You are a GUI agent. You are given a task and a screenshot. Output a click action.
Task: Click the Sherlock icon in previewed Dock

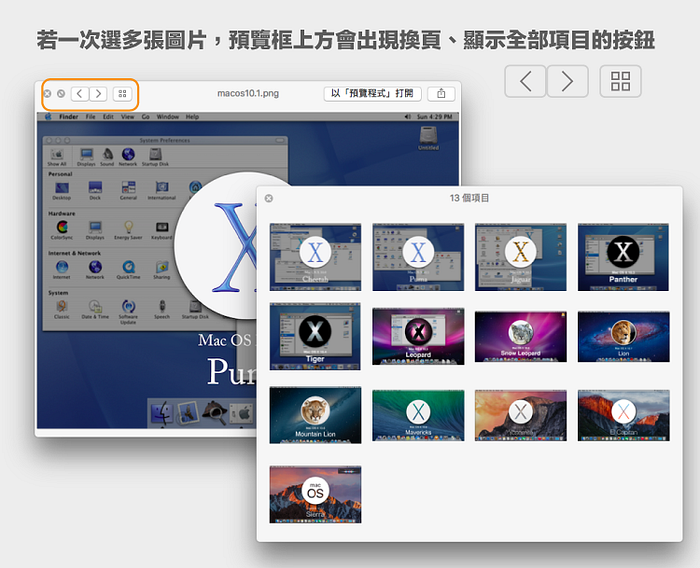(215, 413)
